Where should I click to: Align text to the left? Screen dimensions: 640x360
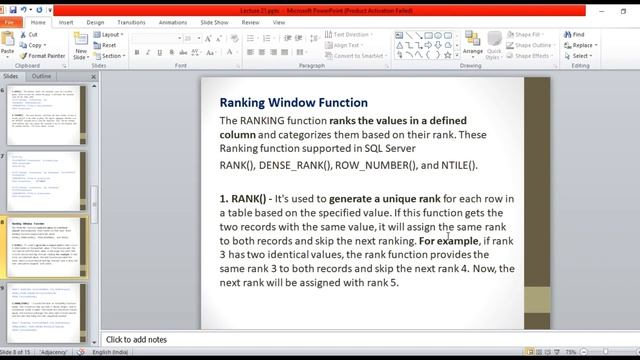[251, 52]
